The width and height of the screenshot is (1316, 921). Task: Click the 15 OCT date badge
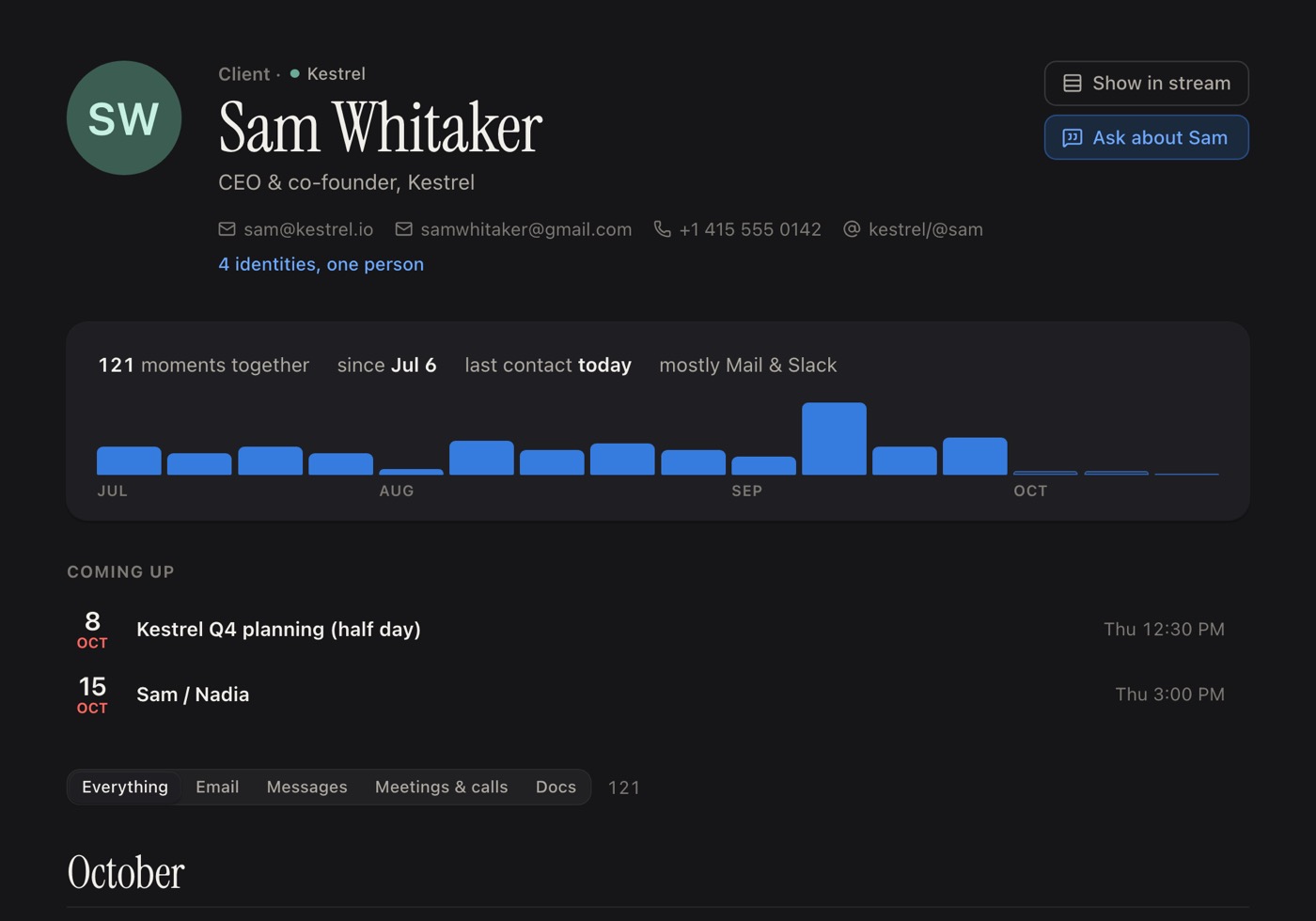[92, 695]
